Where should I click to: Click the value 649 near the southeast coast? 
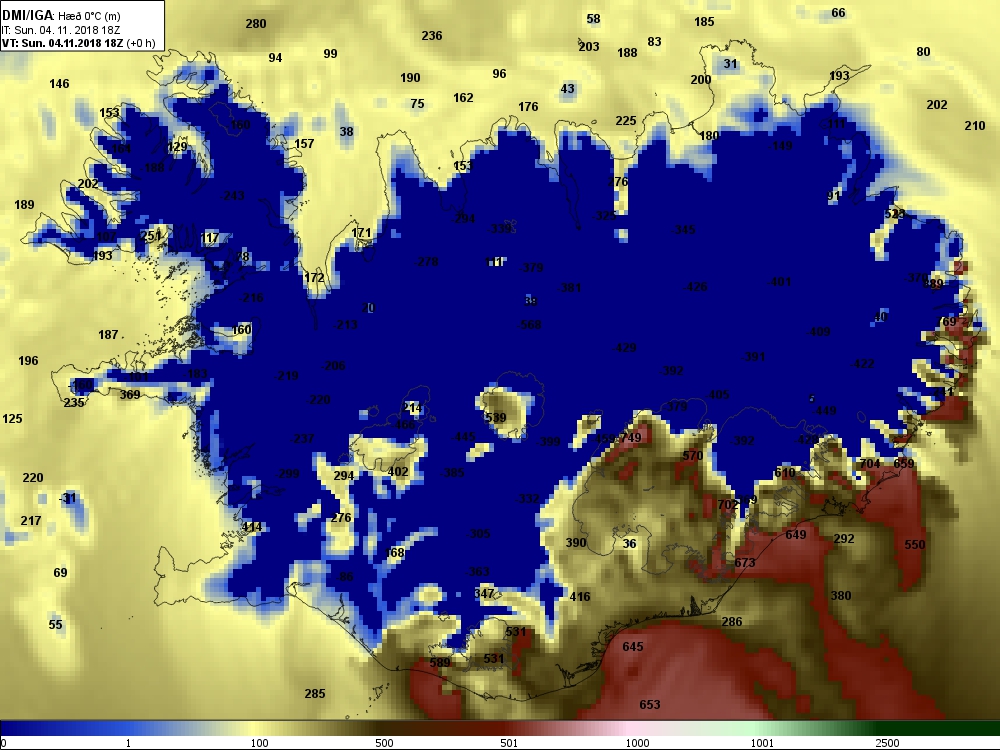pyautogui.click(x=795, y=534)
